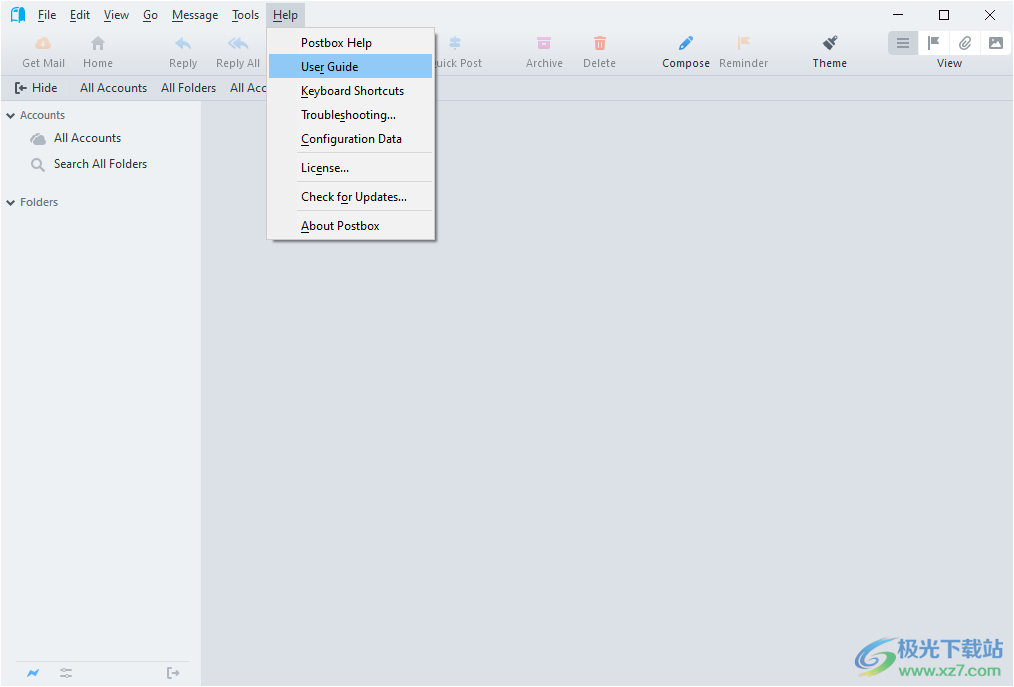1014x687 pixels.
Task: Open Search All Folders in the sidebar
Action: [100, 164]
